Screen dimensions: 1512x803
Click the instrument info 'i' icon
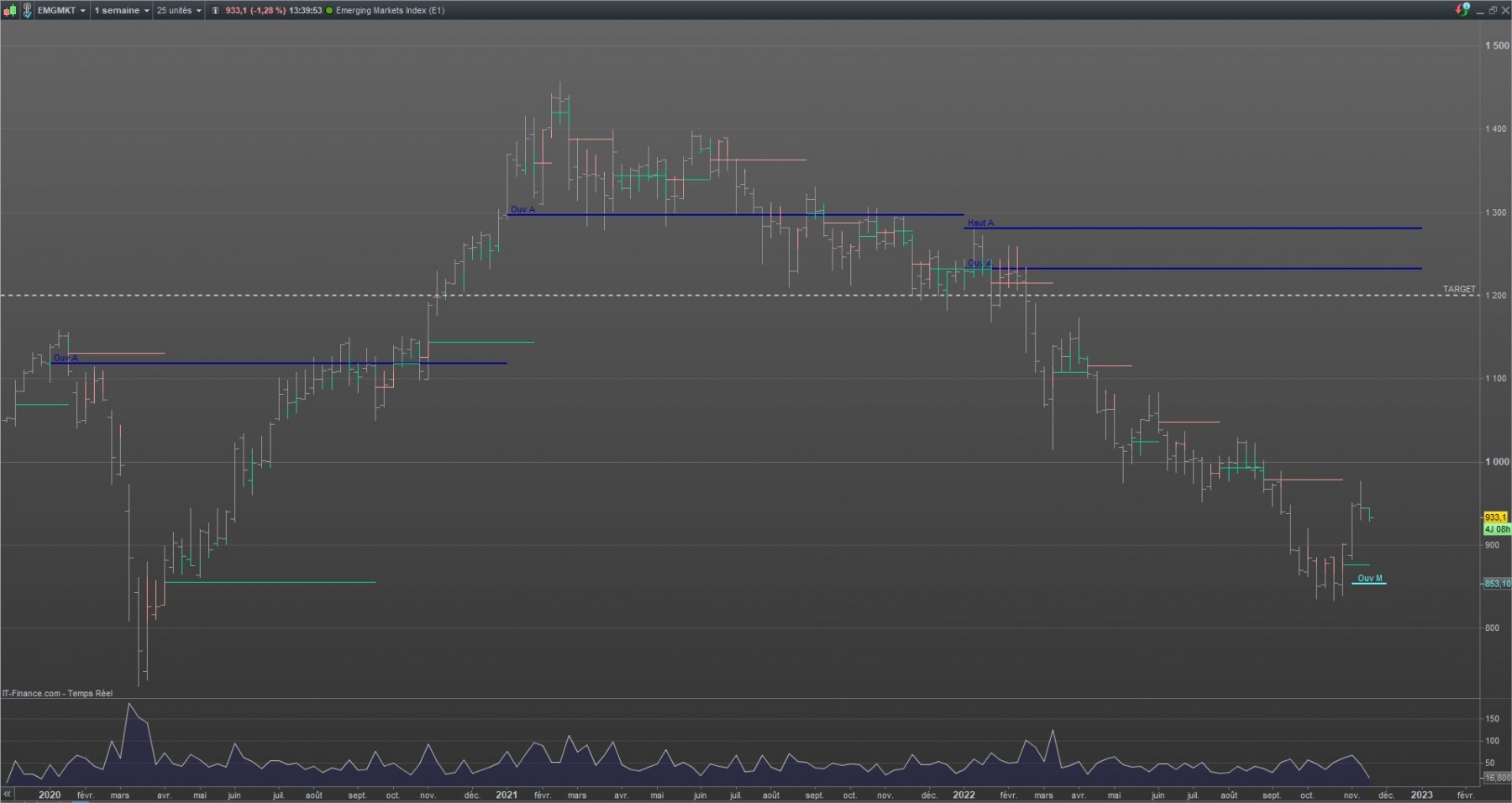coord(215,10)
